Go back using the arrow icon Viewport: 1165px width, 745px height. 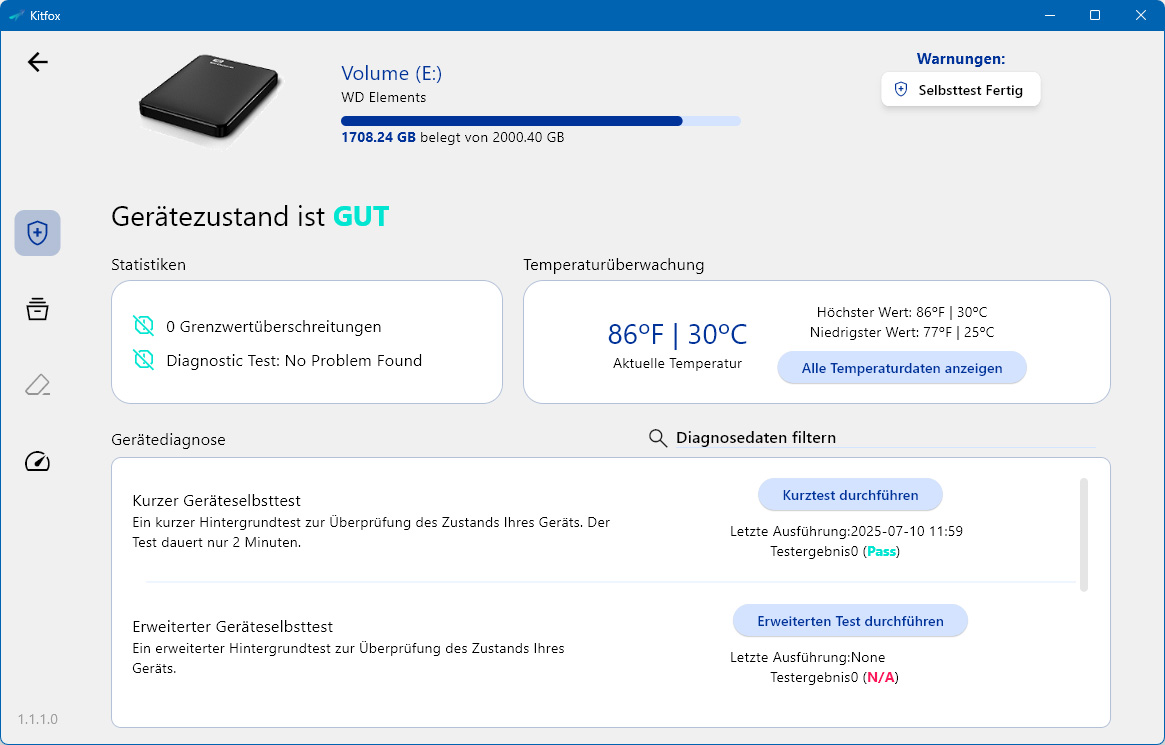pos(38,62)
